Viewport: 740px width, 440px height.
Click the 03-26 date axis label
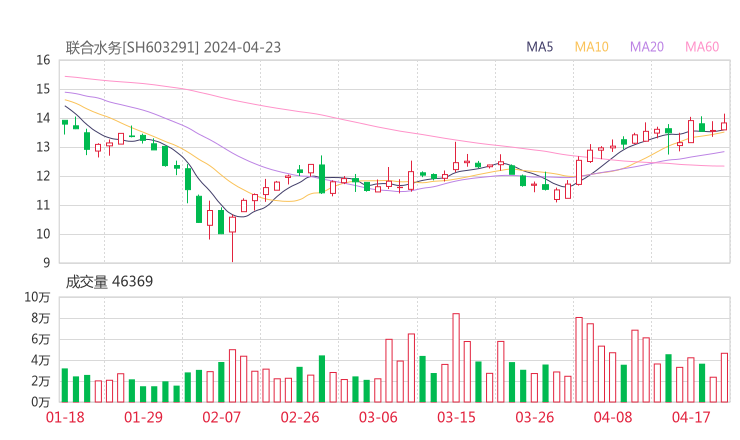coord(534,417)
